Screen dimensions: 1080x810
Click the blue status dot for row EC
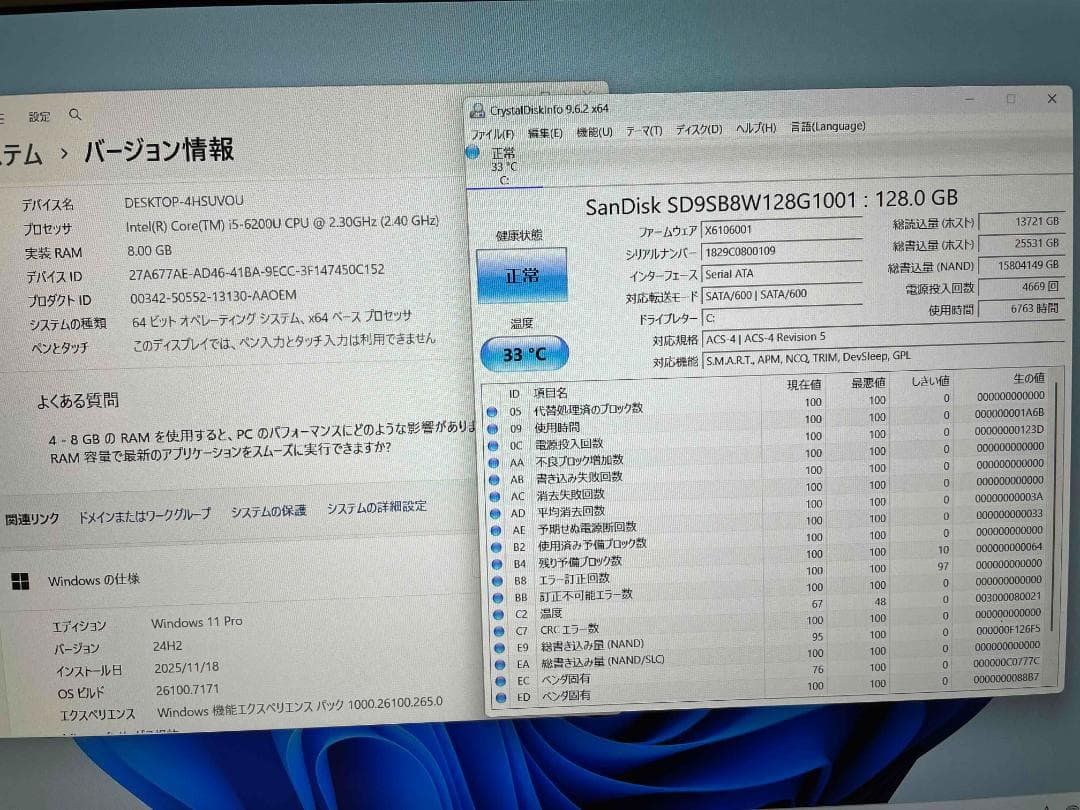click(x=503, y=681)
